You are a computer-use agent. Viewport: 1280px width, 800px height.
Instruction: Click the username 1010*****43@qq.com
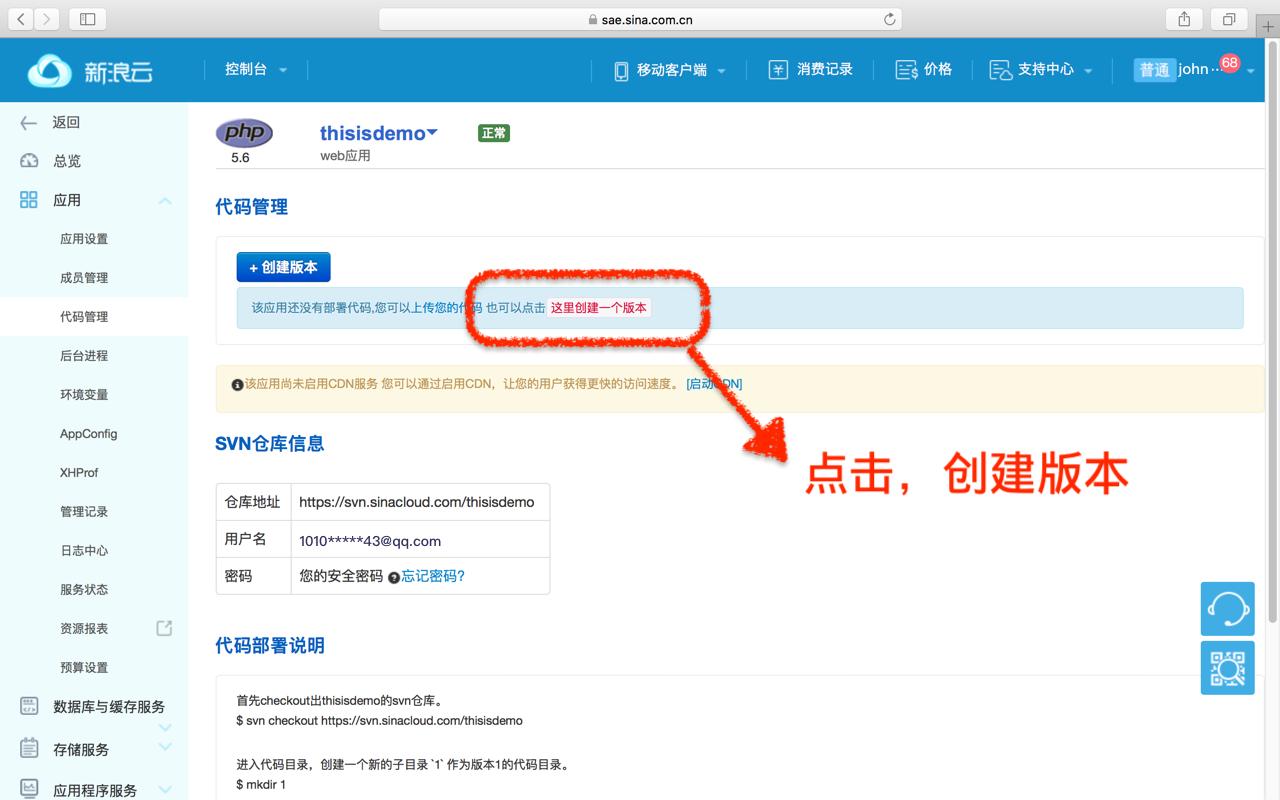[x=370, y=541]
